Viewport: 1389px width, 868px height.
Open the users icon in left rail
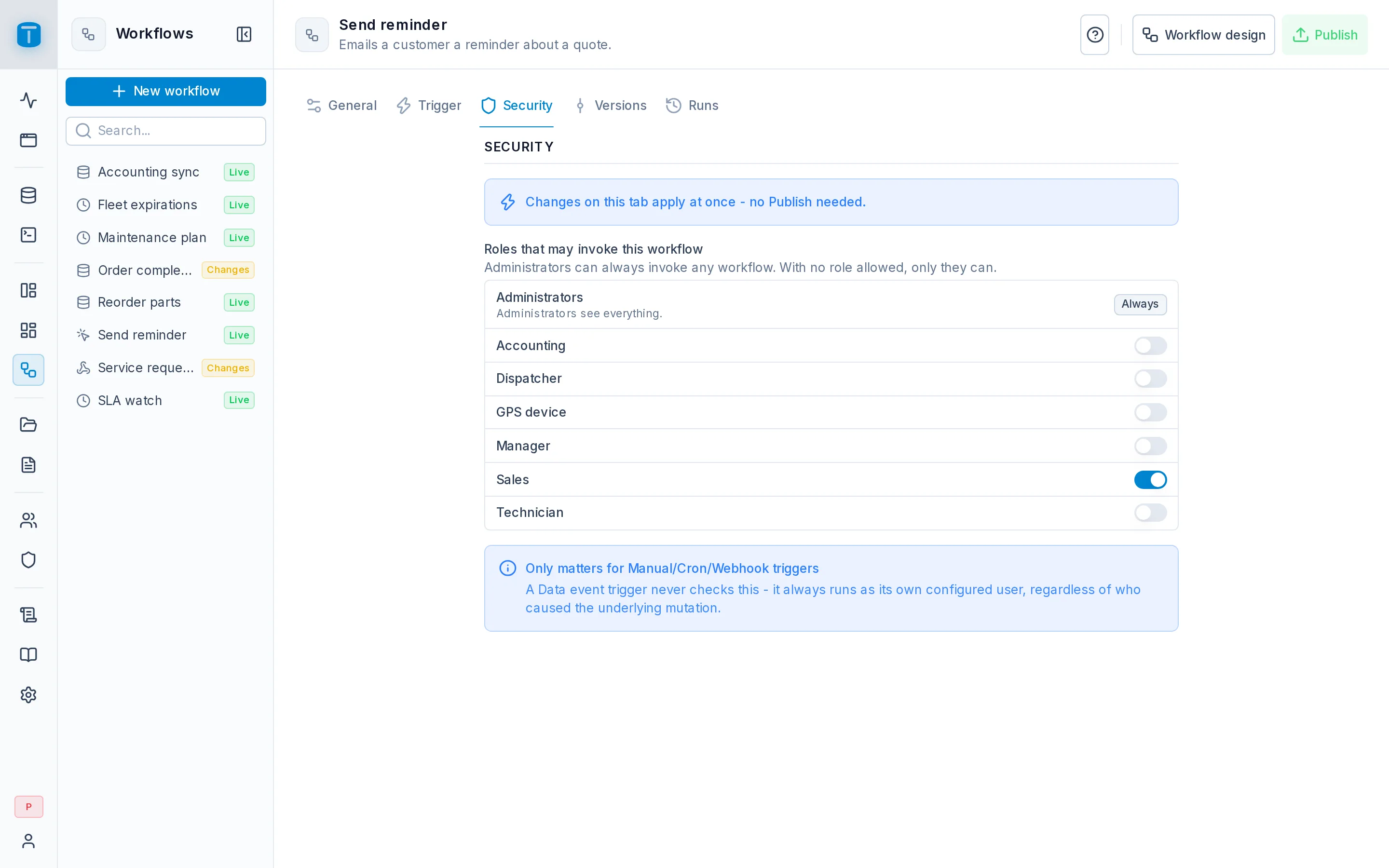coord(29,520)
